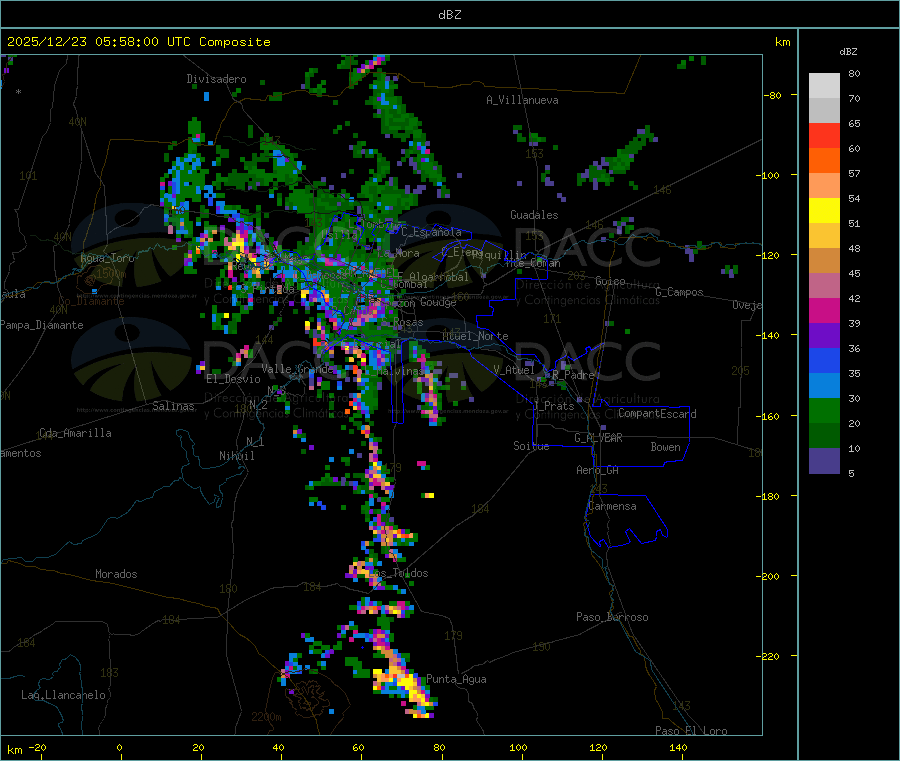Select the Lag.Llancanelo label
Screen dimensions: 900x761
tap(63, 695)
